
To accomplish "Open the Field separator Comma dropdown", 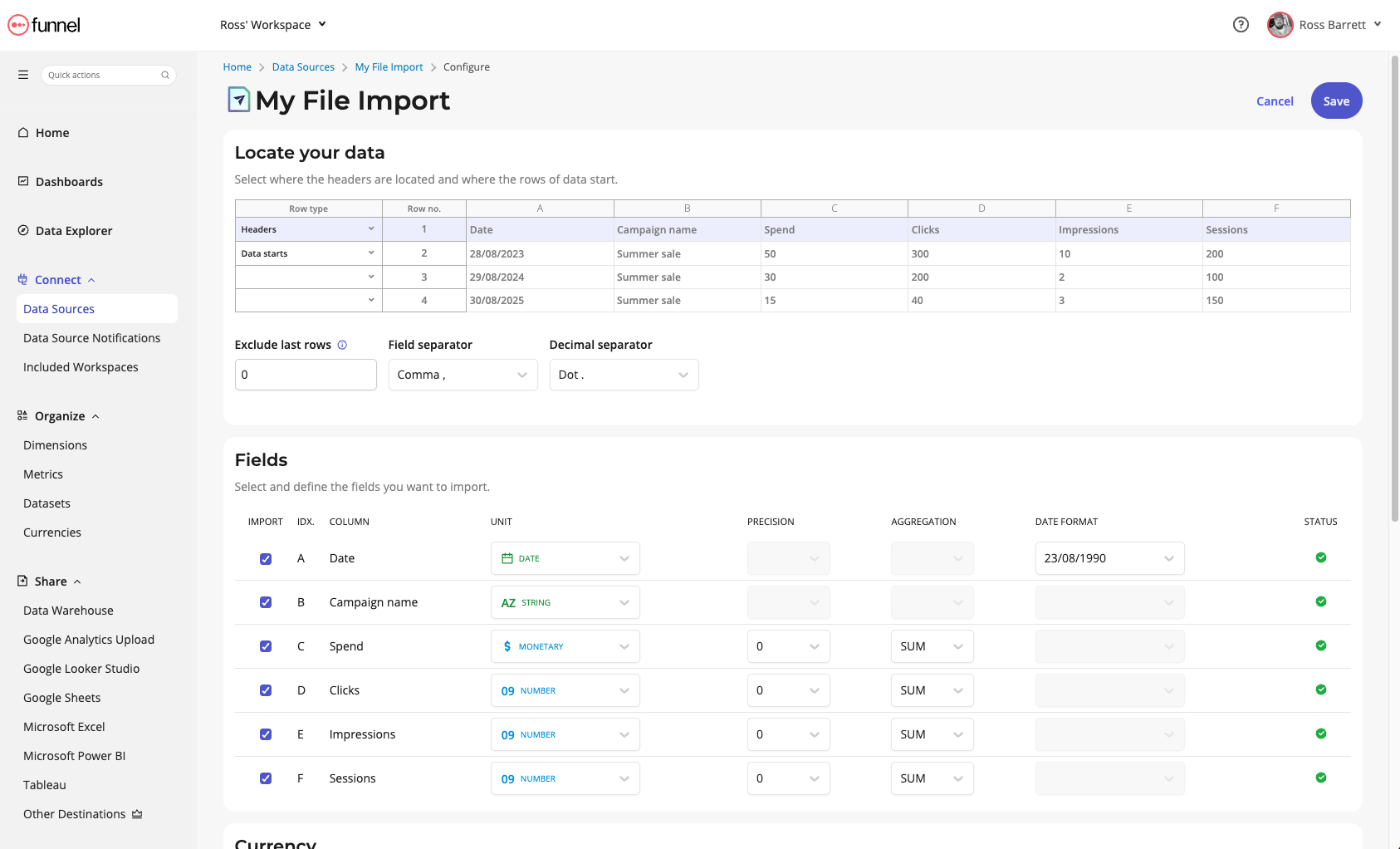I will tap(463, 375).
